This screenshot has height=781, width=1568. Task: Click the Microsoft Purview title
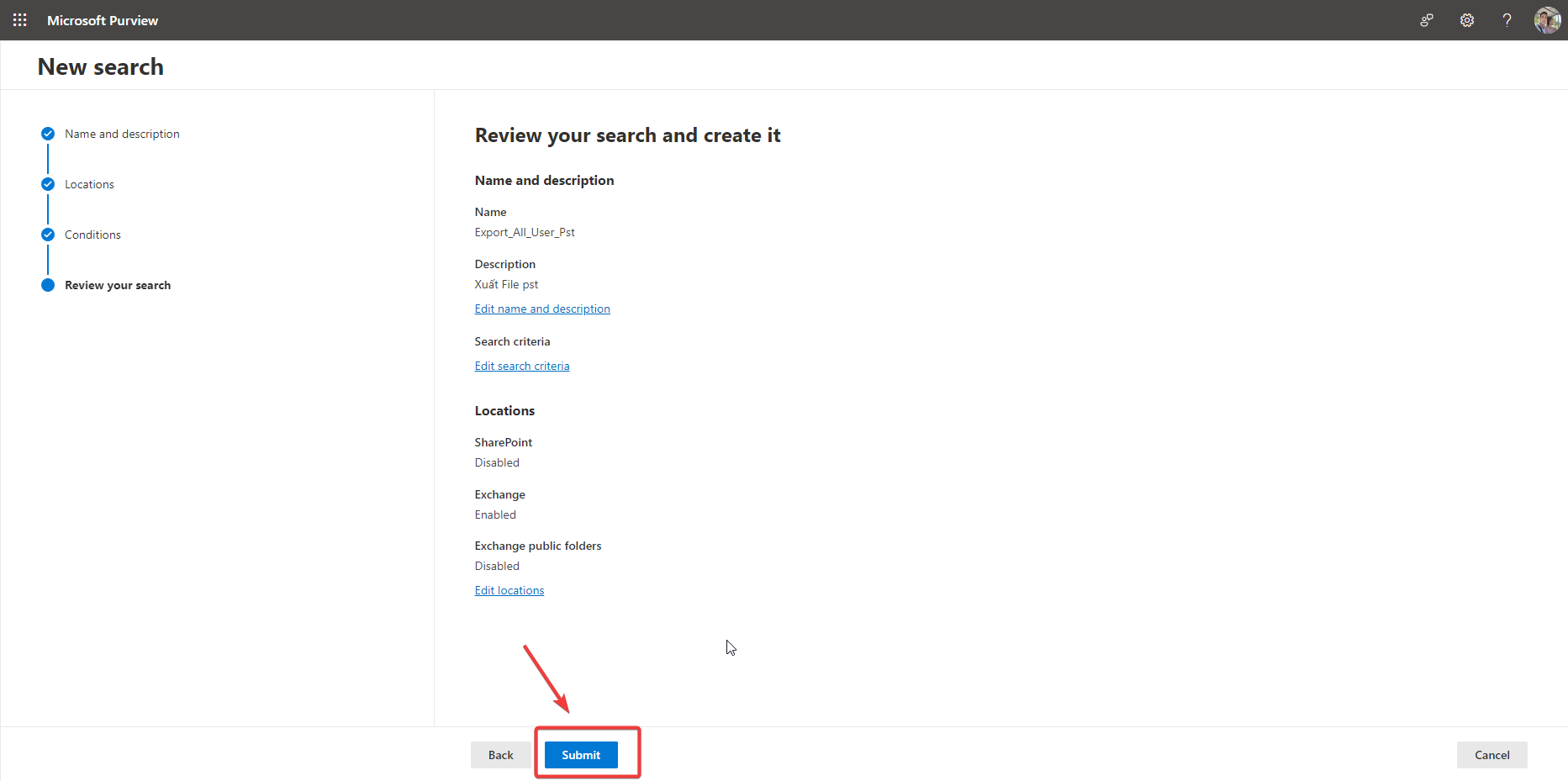pyautogui.click(x=103, y=20)
